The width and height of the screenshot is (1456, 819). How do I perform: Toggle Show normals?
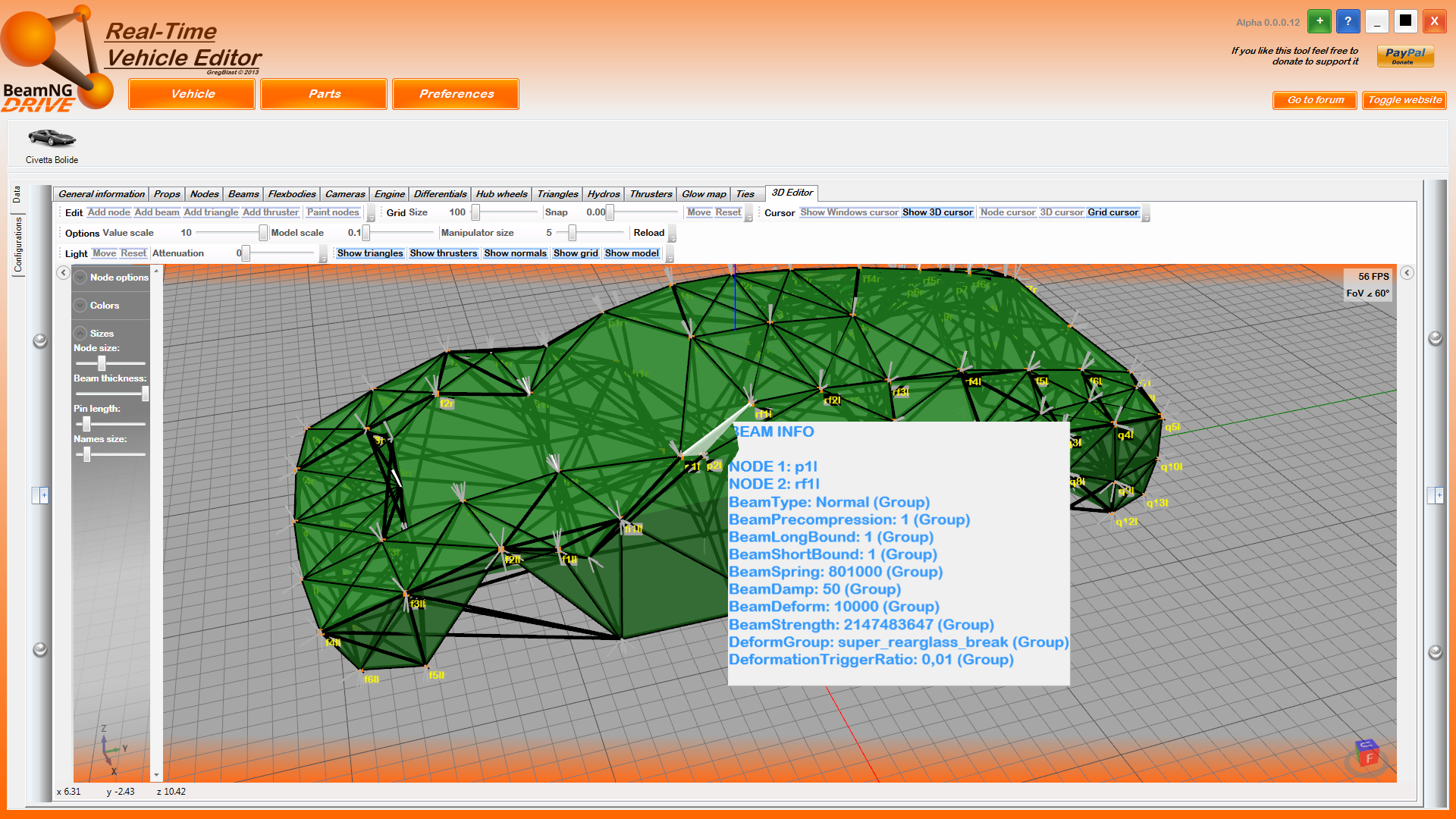[515, 253]
